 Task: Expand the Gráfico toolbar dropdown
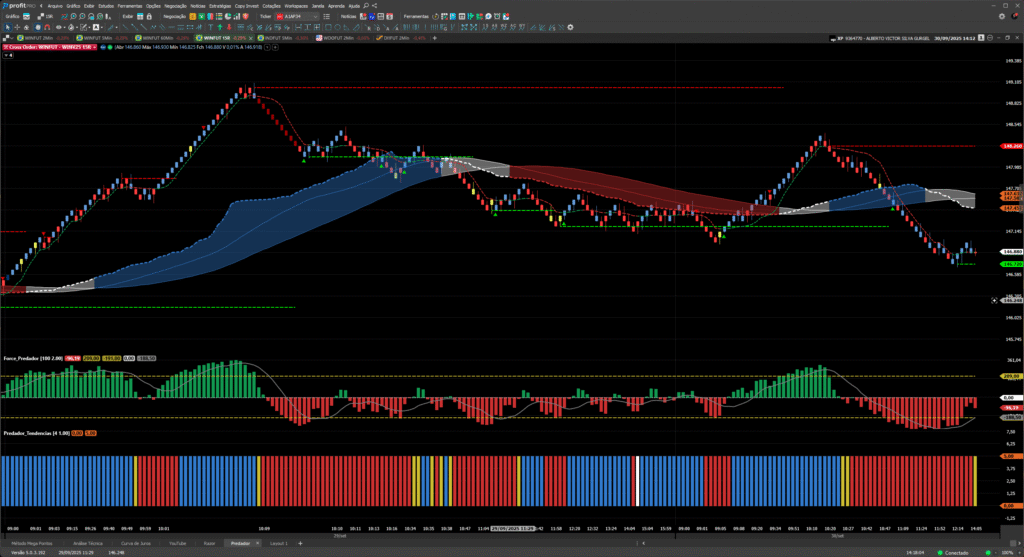(x=27, y=16)
